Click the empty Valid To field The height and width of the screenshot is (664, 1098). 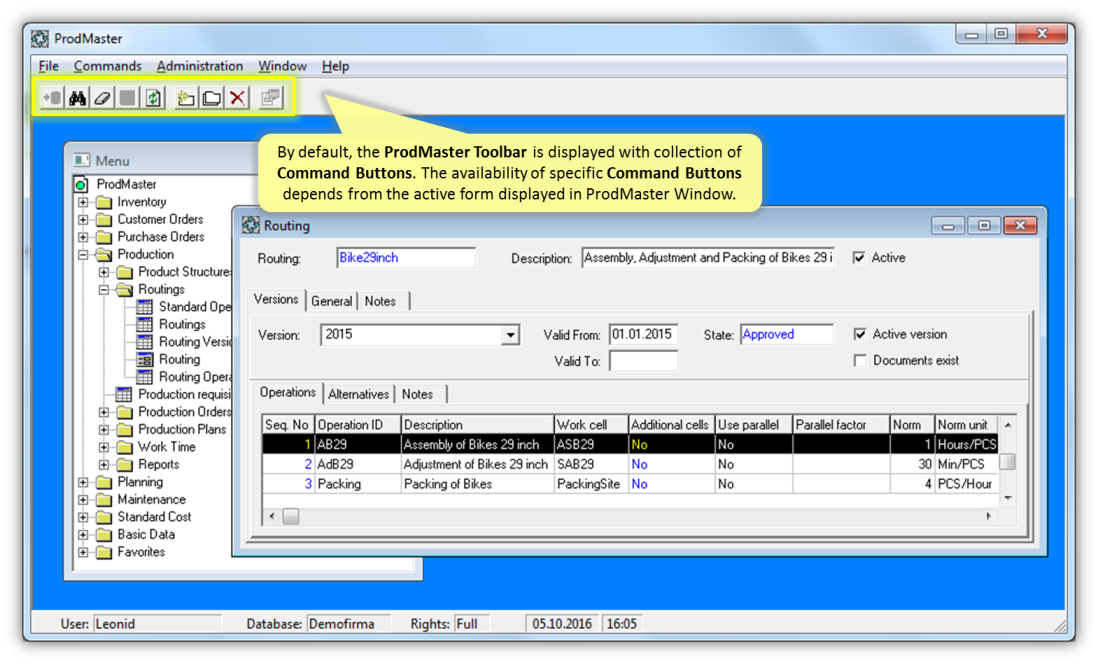(x=643, y=361)
